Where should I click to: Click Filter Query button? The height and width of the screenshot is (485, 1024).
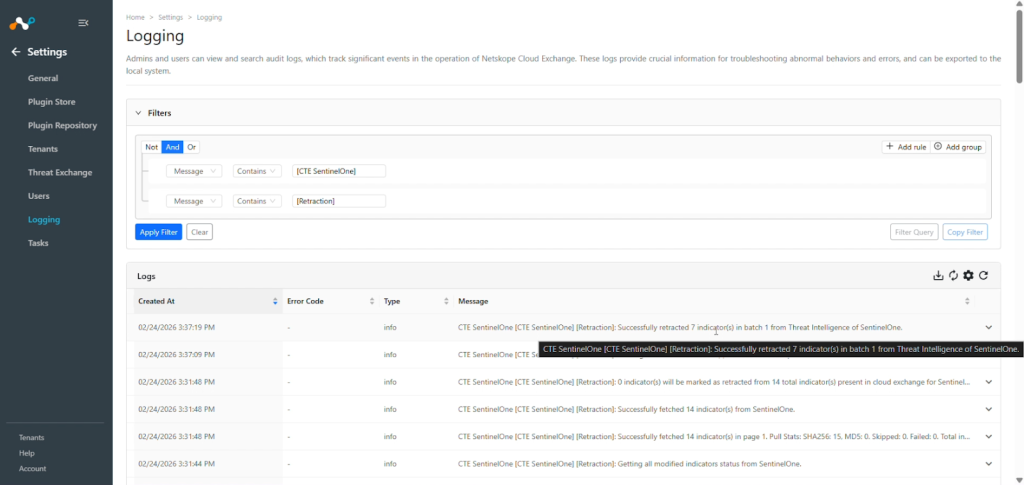click(914, 232)
